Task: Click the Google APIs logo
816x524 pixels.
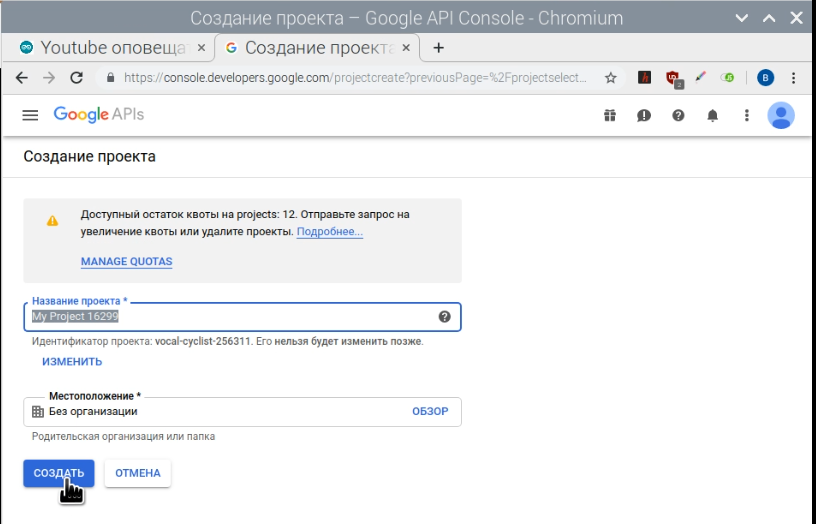Action: tap(99, 114)
